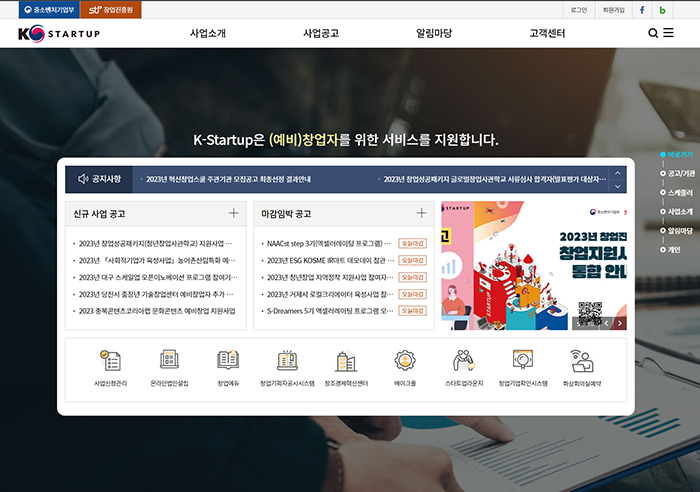Image resolution: width=700 pixels, height=492 pixels.
Task: Open the 창업에듀 book icon
Action: [x=228, y=360]
